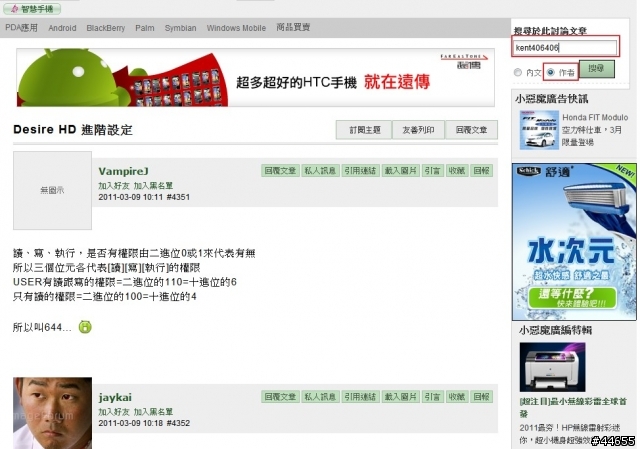Click the post timestamp 2011-03-09 10:18 #4352

(144, 423)
